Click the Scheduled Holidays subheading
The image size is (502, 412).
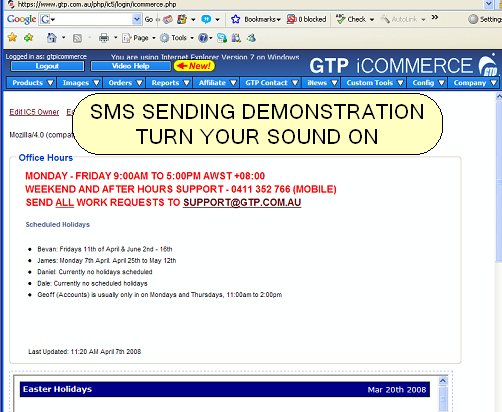[x=58, y=224]
